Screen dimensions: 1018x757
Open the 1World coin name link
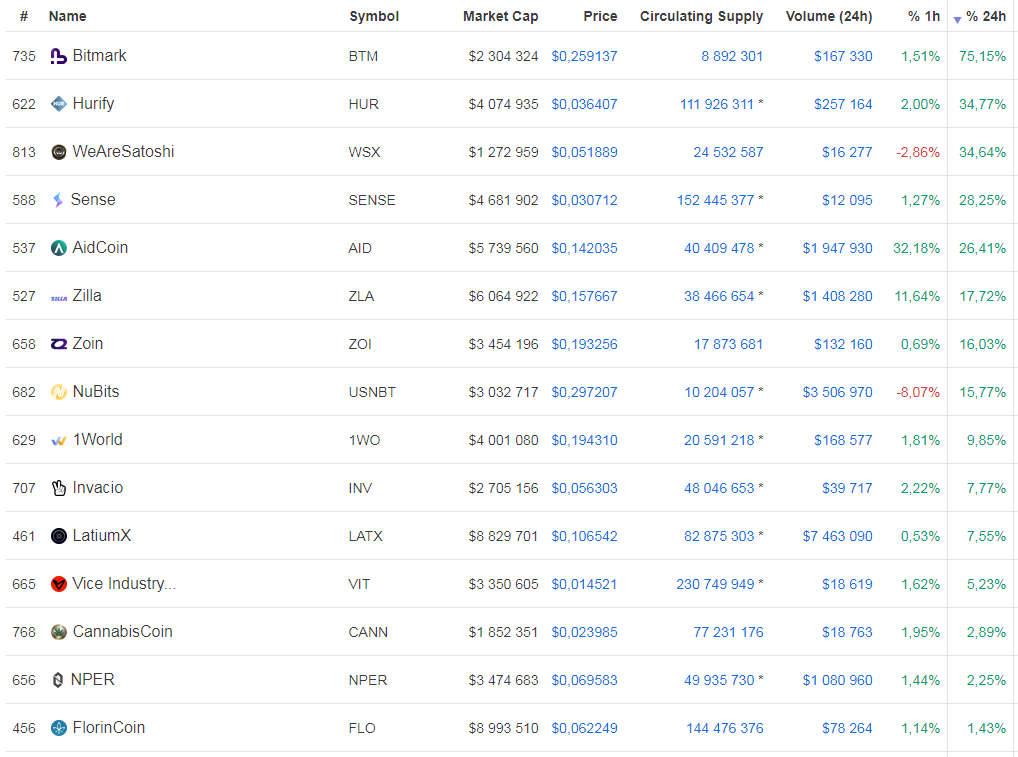click(97, 440)
